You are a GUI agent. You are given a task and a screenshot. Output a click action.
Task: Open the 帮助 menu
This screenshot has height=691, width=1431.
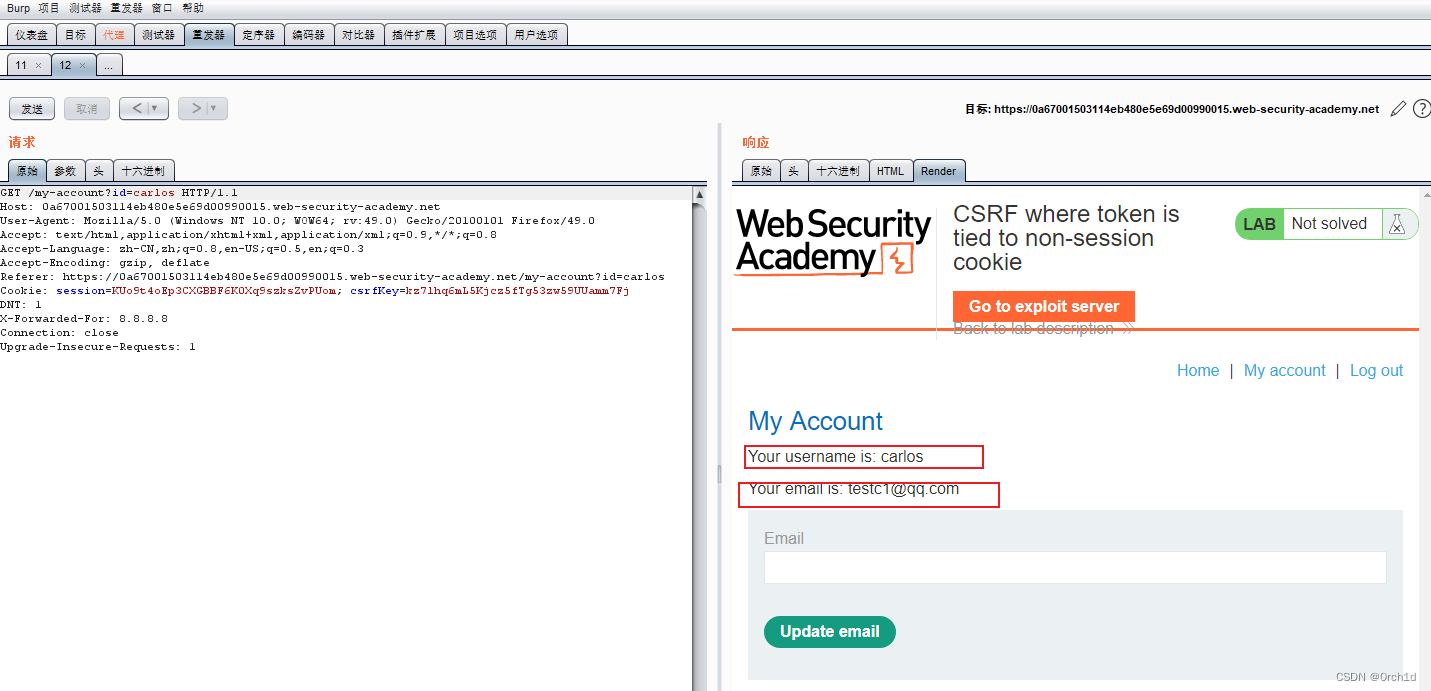(x=193, y=8)
